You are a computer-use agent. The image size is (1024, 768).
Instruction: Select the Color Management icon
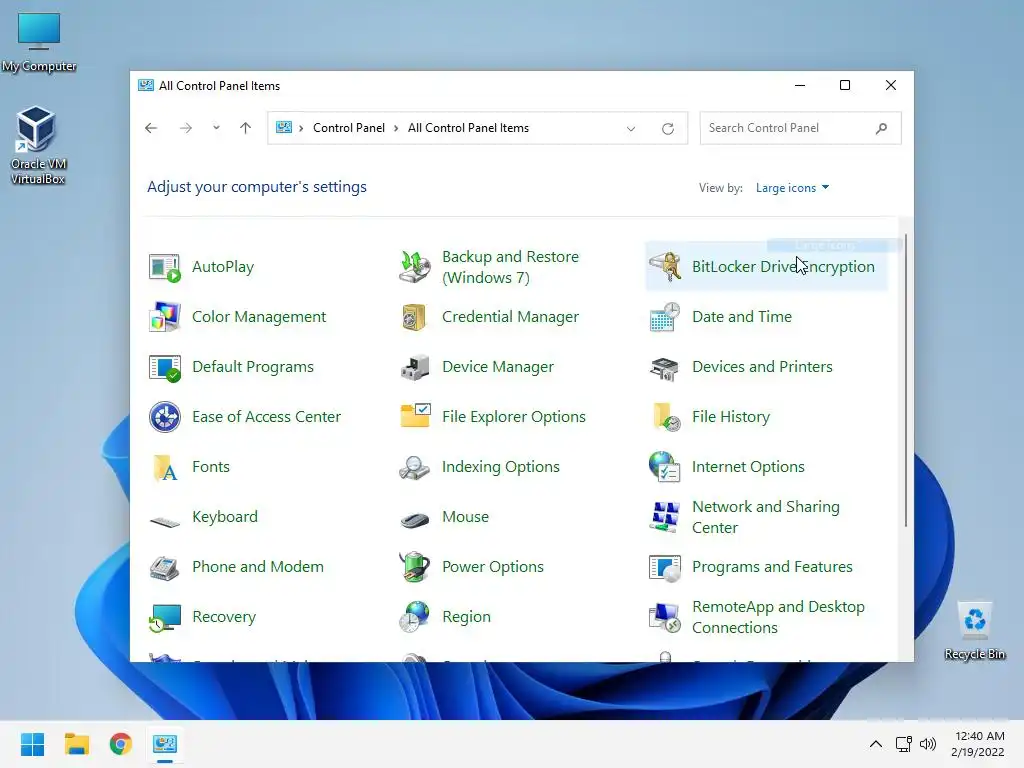coord(165,317)
